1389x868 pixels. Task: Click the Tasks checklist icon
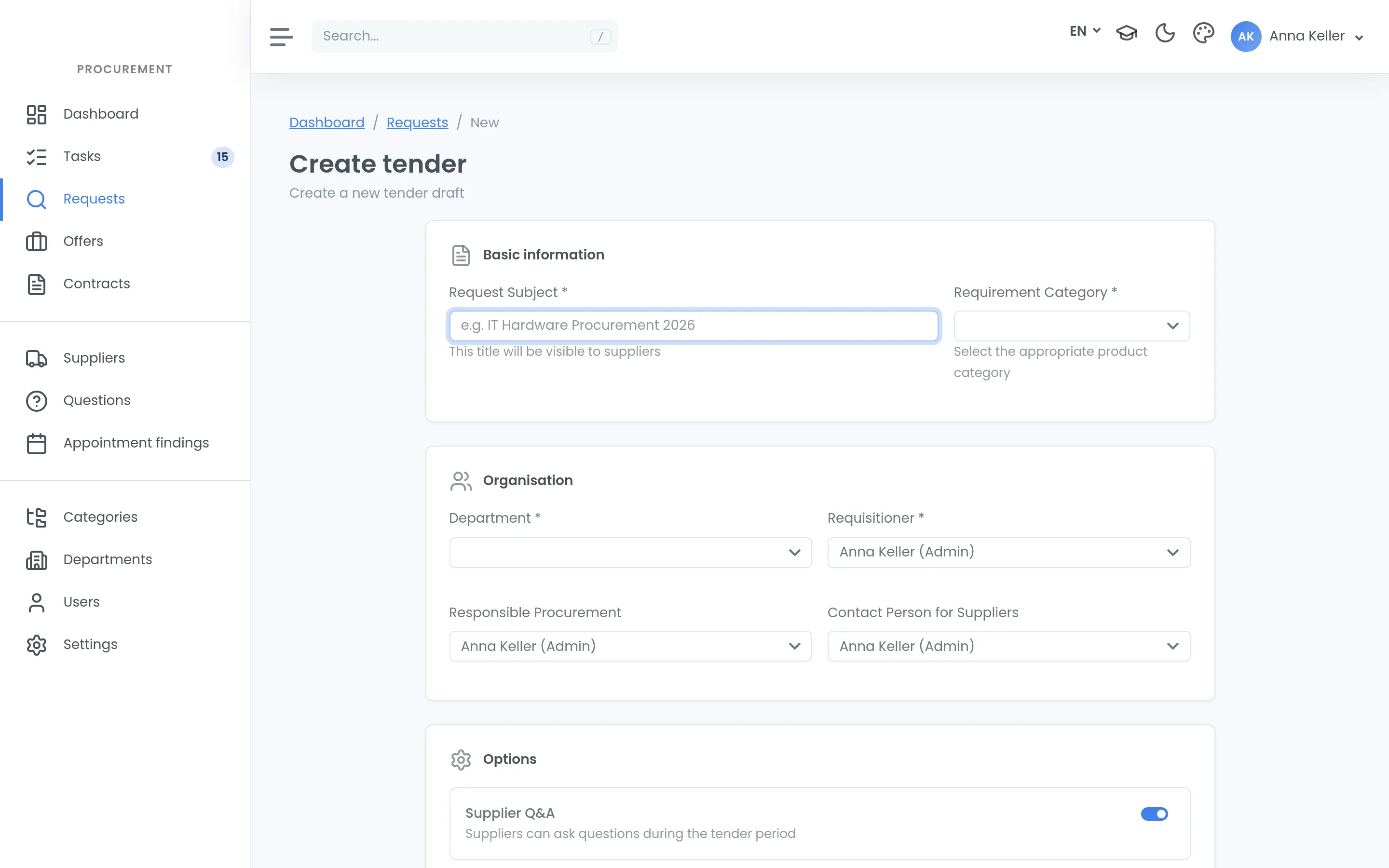point(37,157)
